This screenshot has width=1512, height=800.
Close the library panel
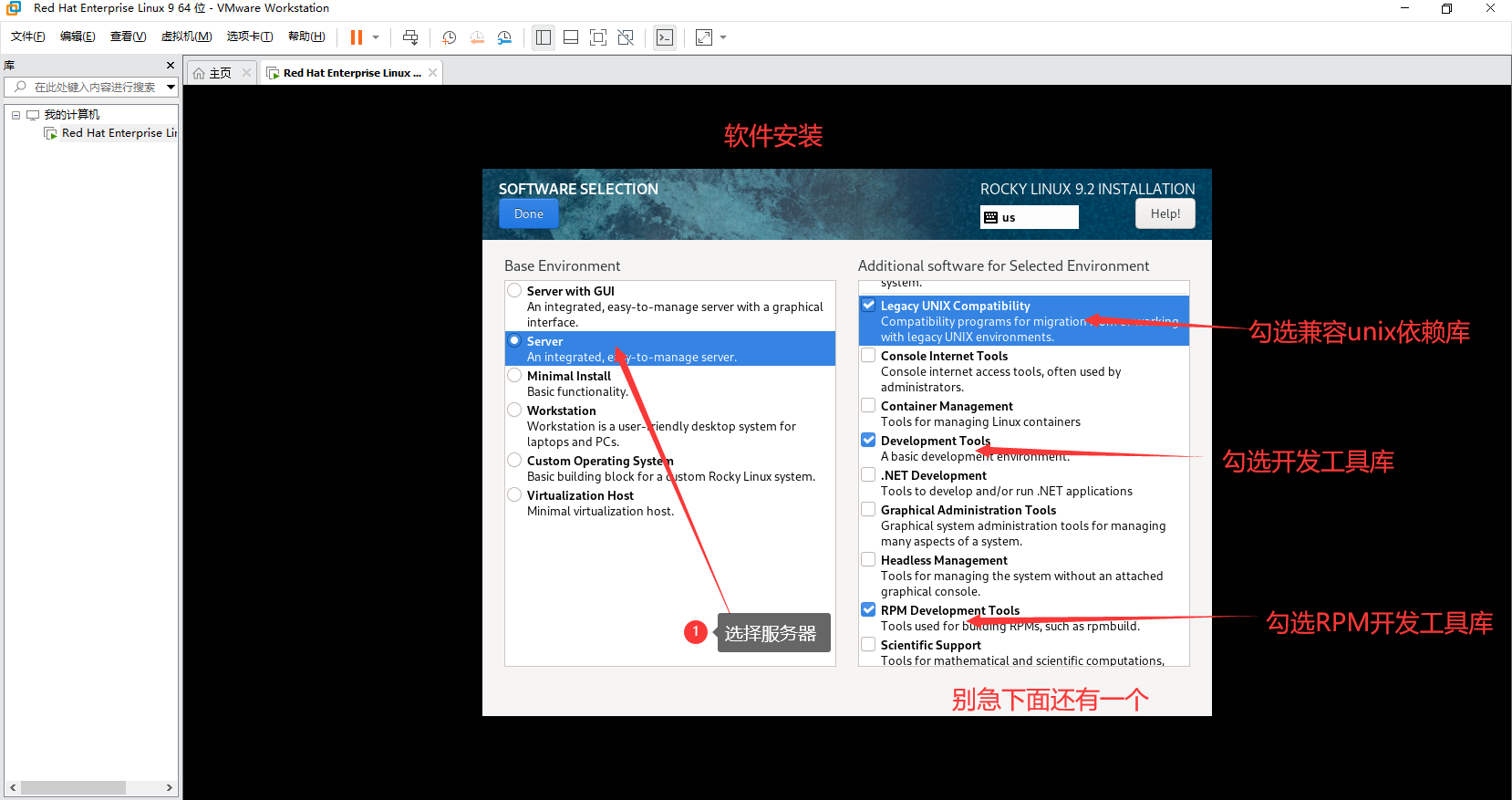[x=171, y=66]
